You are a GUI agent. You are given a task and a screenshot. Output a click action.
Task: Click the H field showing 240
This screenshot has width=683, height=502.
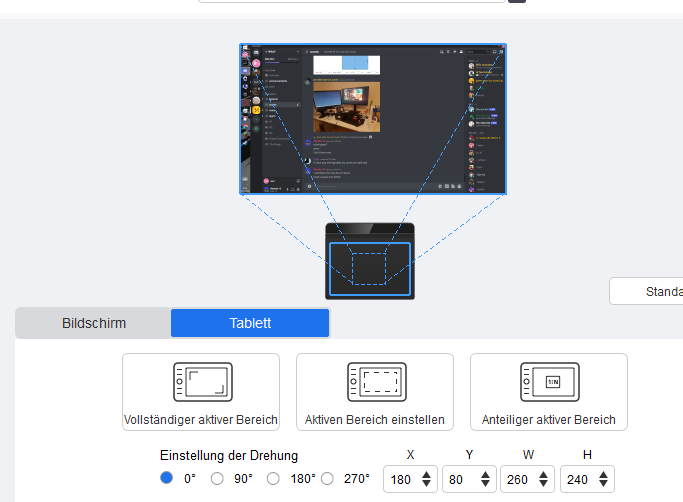point(577,479)
